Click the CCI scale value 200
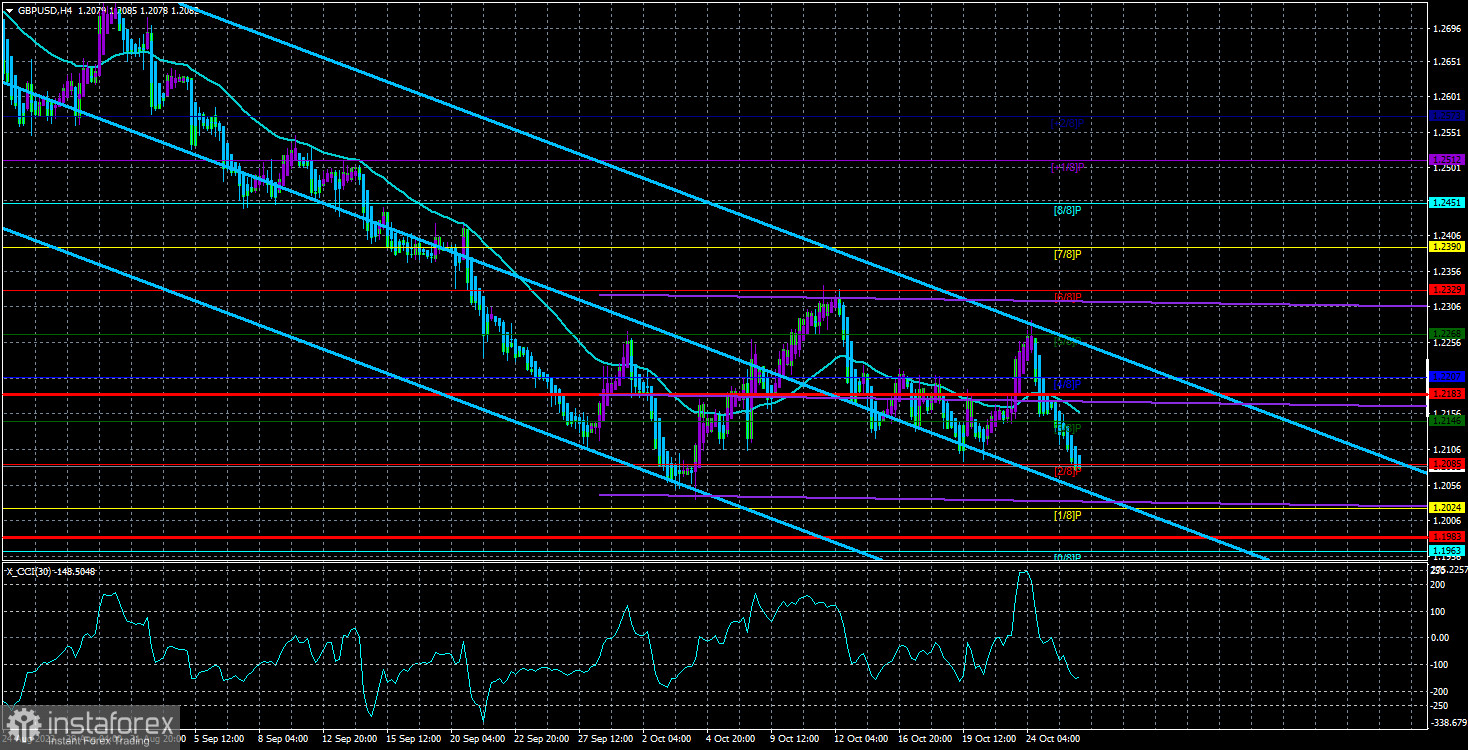The width and height of the screenshot is (1468, 750). tap(1439, 584)
